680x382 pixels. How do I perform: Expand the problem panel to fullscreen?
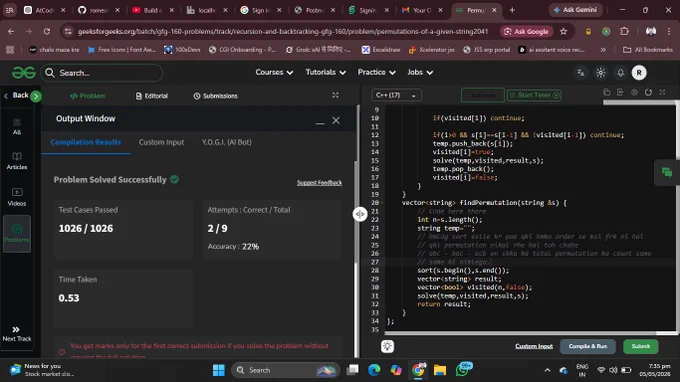[335, 95]
